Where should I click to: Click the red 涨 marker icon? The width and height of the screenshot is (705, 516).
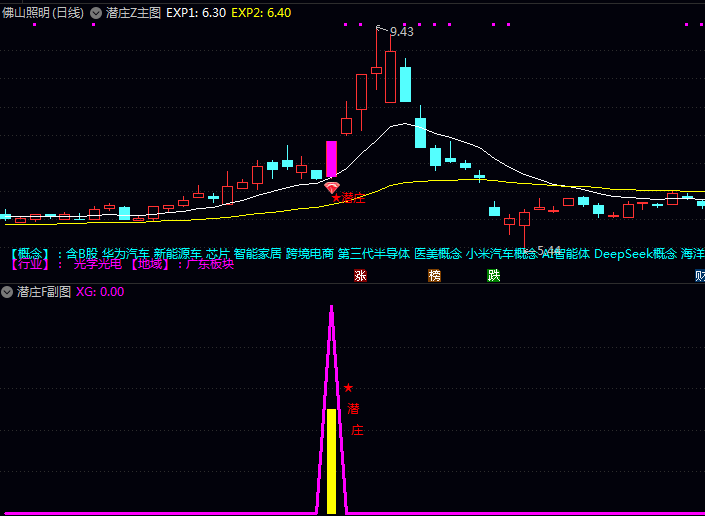pyautogui.click(x=360, y=276)
